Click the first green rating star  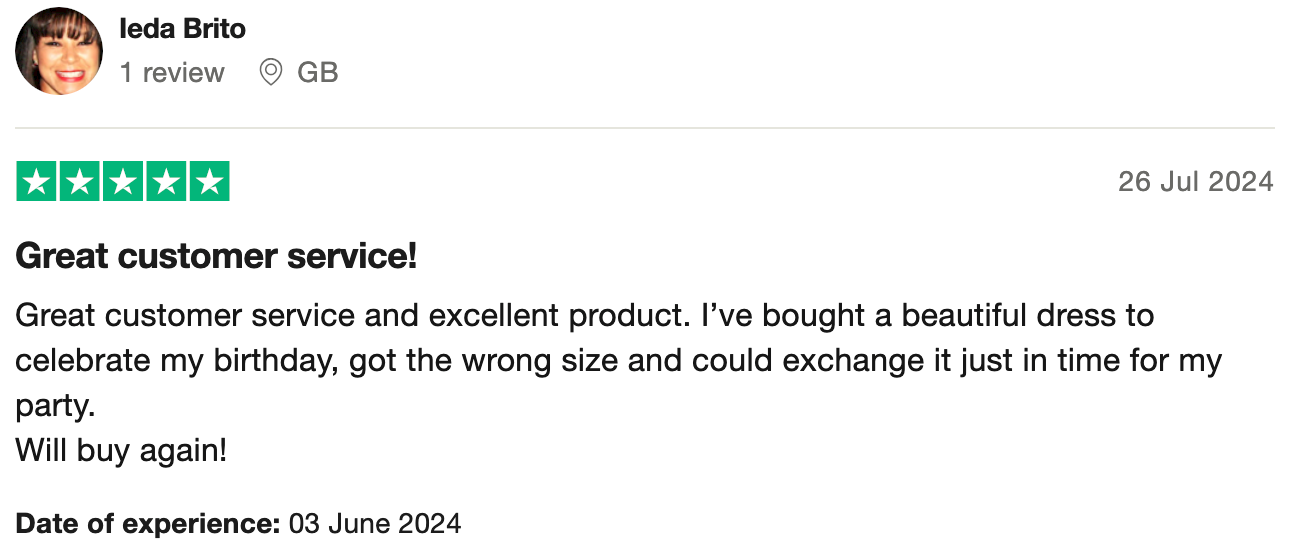coord(37,182)
